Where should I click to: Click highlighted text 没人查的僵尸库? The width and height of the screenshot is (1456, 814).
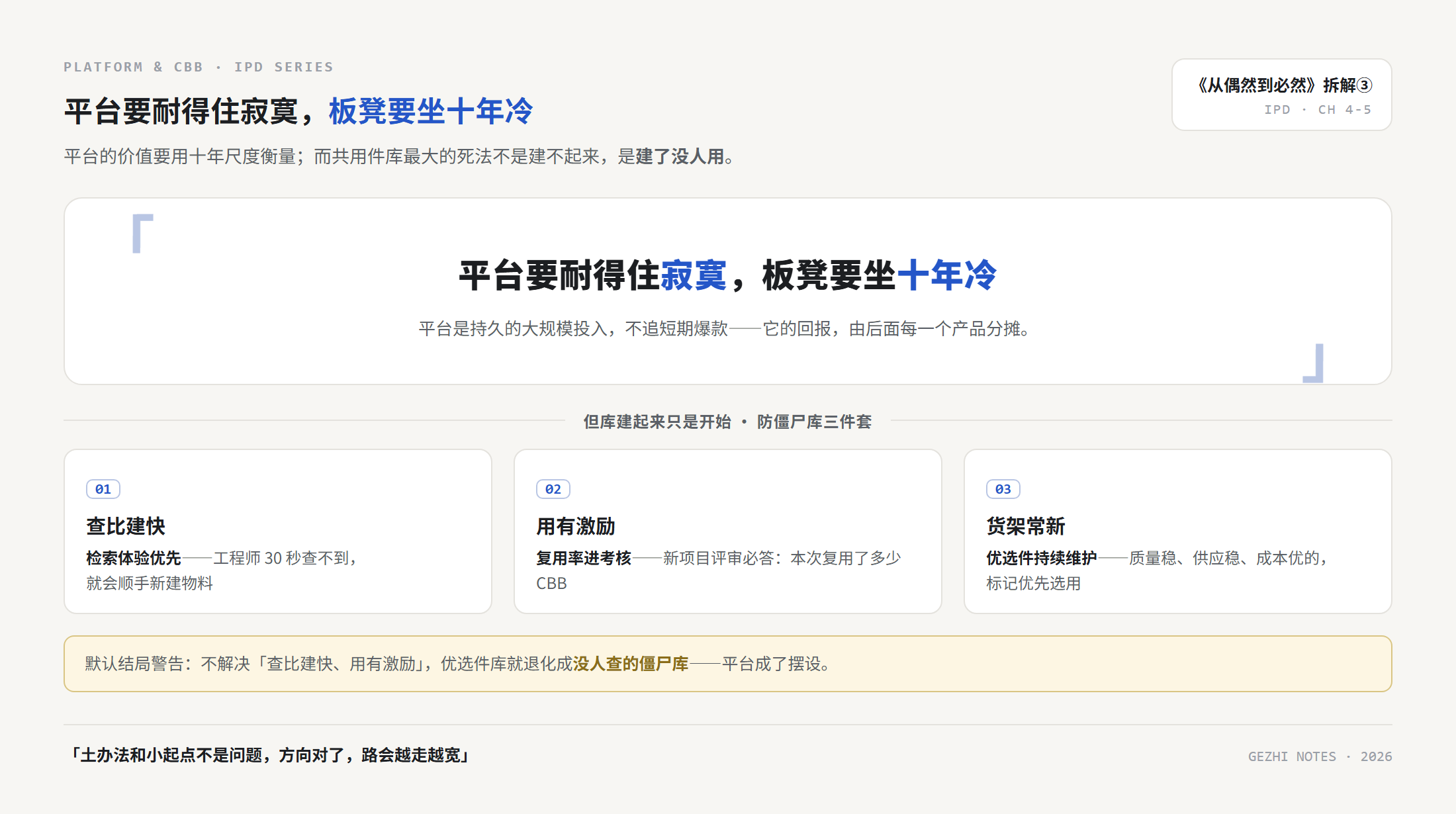tap(631, 664)
